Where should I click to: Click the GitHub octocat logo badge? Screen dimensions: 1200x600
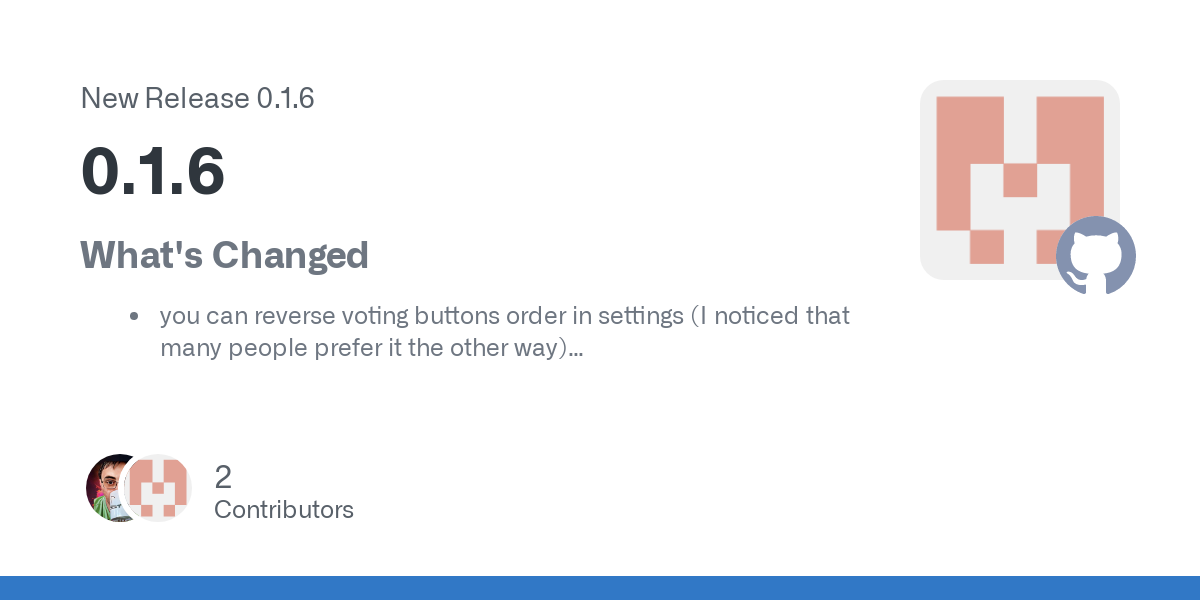coord(1096,256)
